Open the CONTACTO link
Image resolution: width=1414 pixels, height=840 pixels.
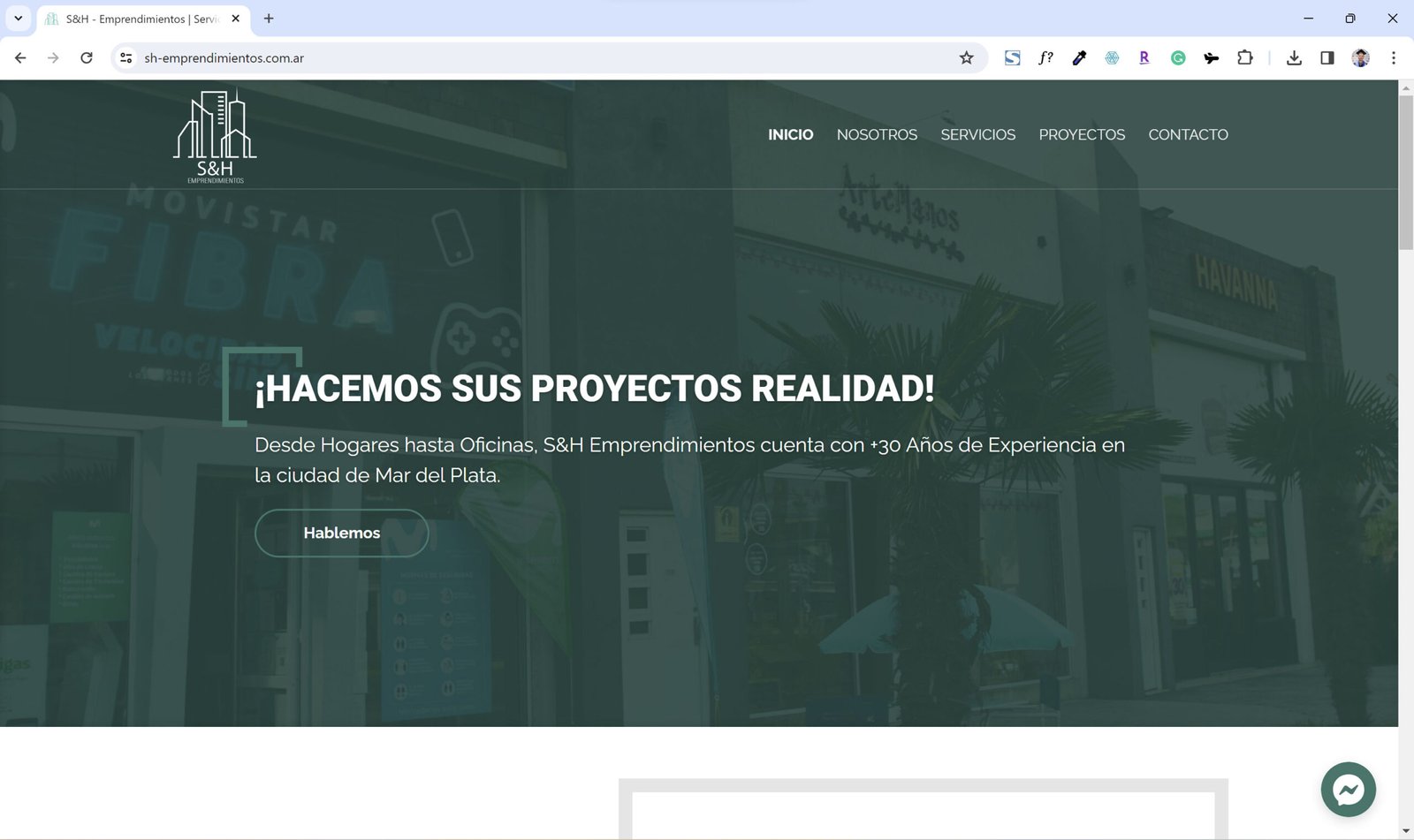click(x=1188, y=135)
